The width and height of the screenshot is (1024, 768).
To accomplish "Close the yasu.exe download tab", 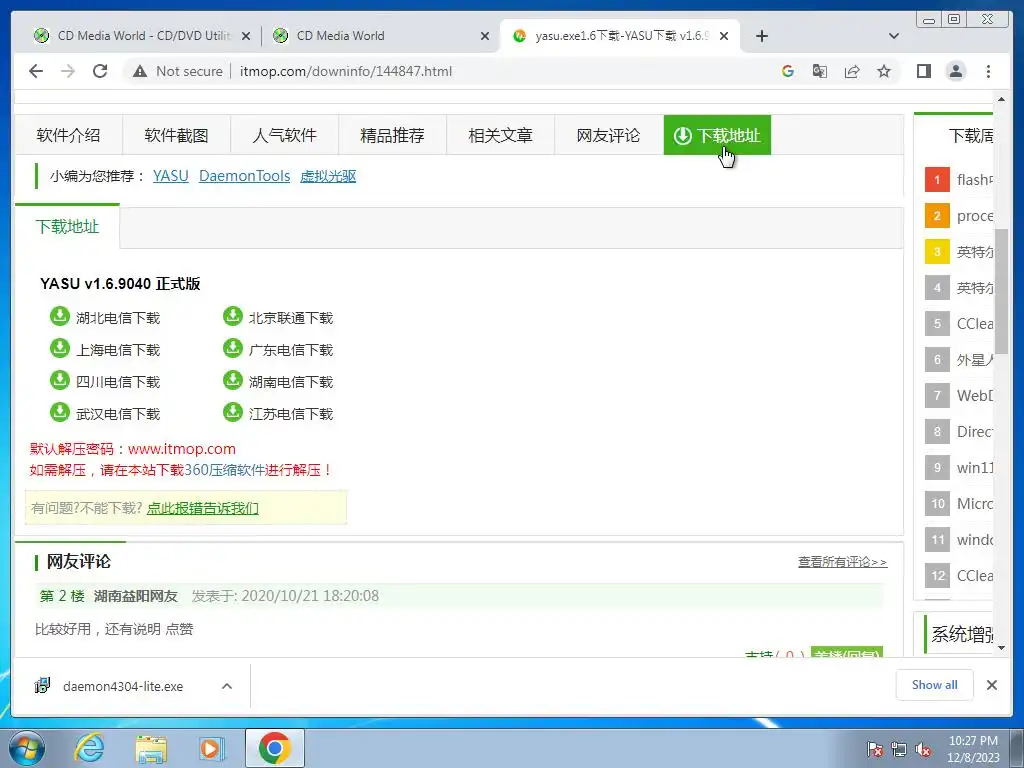I will [724, 36].
